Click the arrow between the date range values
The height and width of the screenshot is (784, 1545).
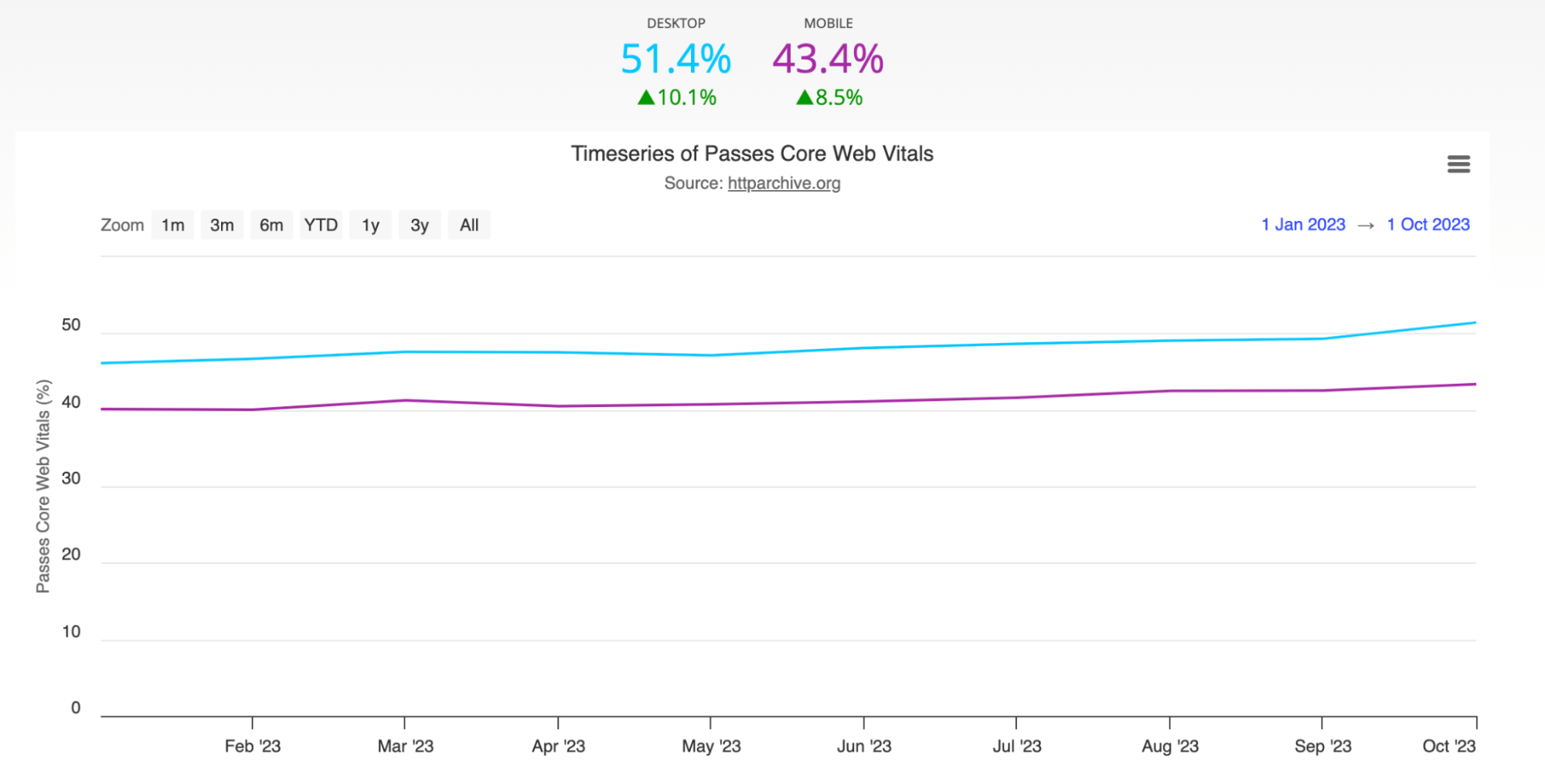(1366, 226)
